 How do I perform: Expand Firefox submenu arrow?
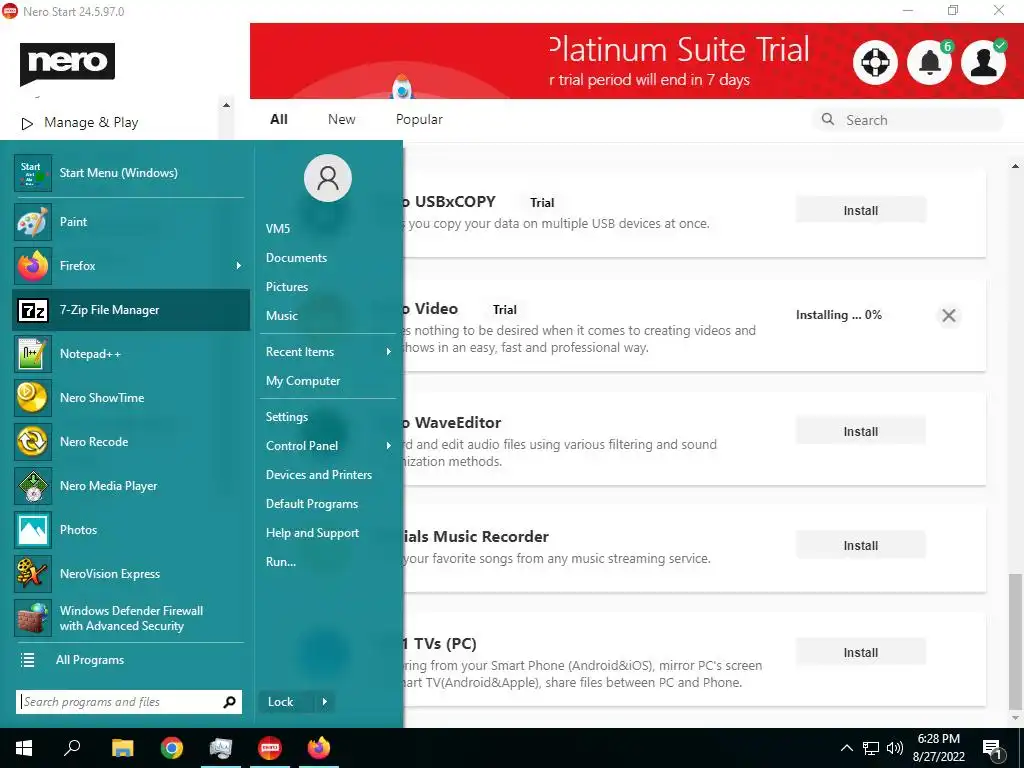pyautogui.click(x=238, y=266)
